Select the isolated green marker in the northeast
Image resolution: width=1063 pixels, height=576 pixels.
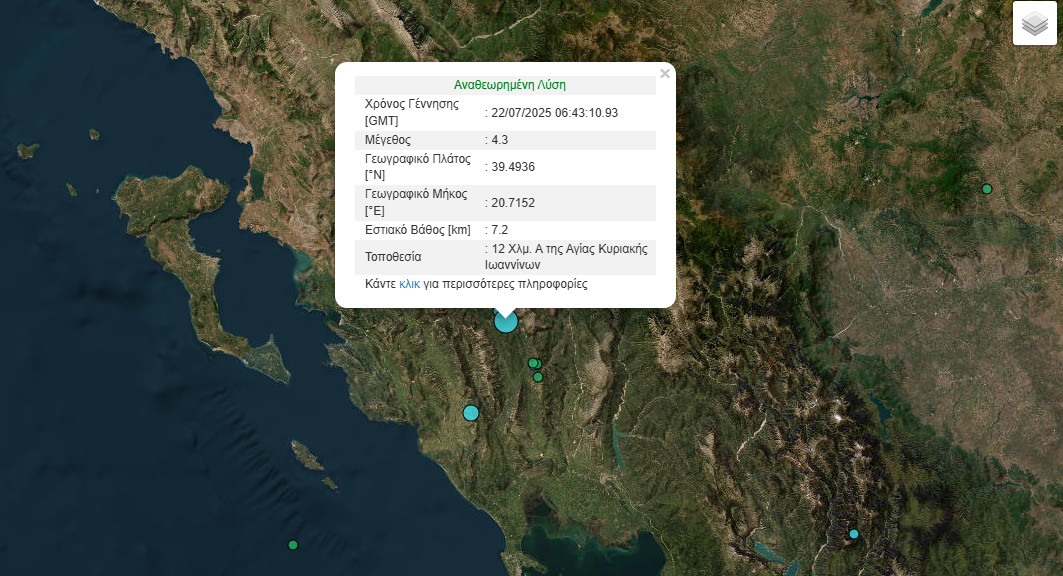click(987, 189)
